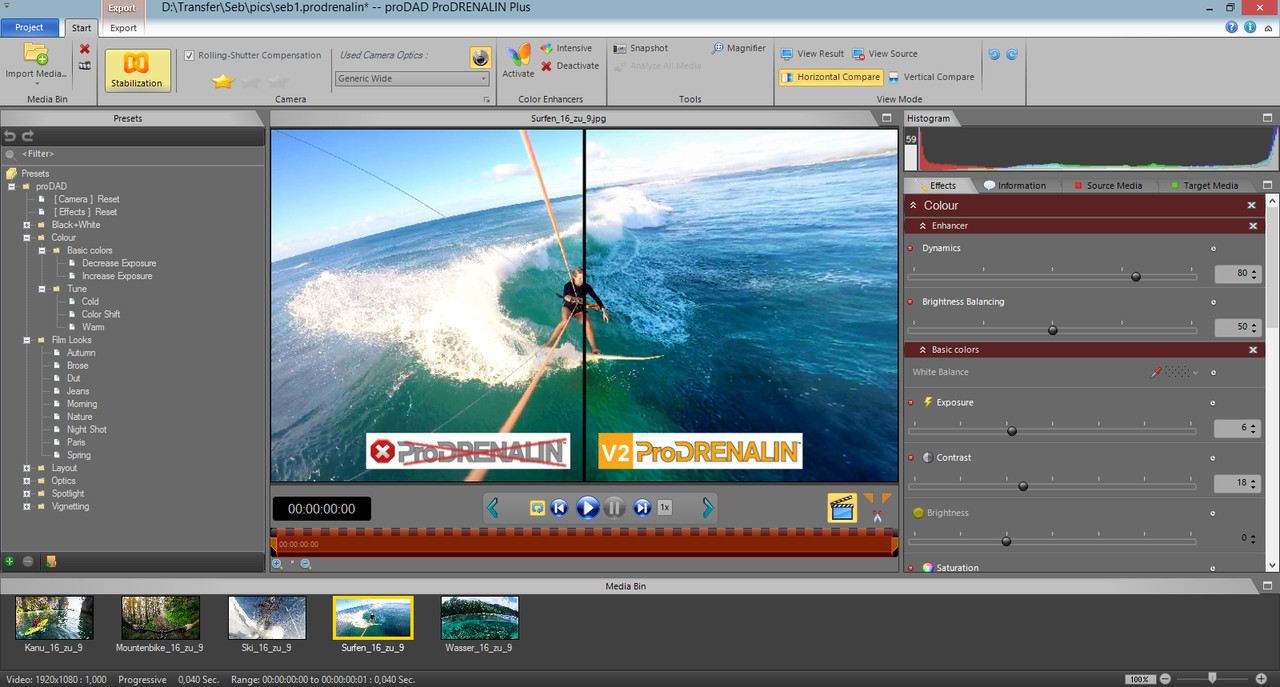Apply the Warm tune preset
This screenshot has height=687, width=1280.
pyautogui.click(x=93, y=327)
